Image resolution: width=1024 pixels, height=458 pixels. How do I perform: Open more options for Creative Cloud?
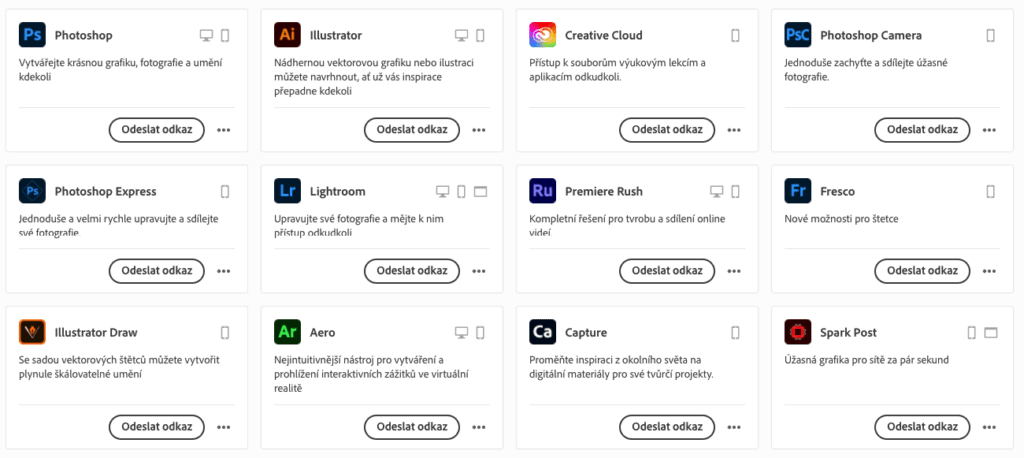734,130
